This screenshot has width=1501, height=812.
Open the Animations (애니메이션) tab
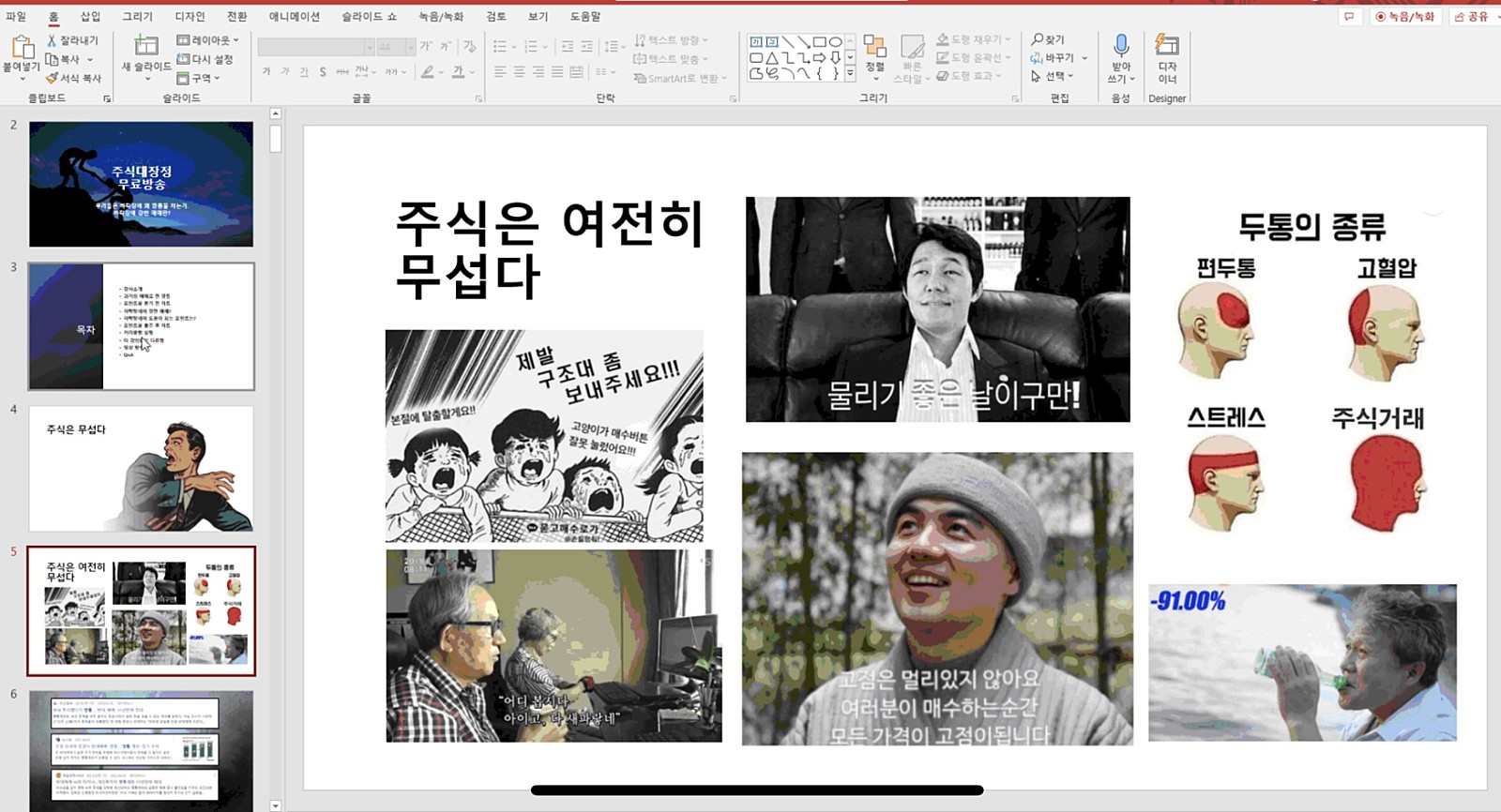[x=295, y=16]
